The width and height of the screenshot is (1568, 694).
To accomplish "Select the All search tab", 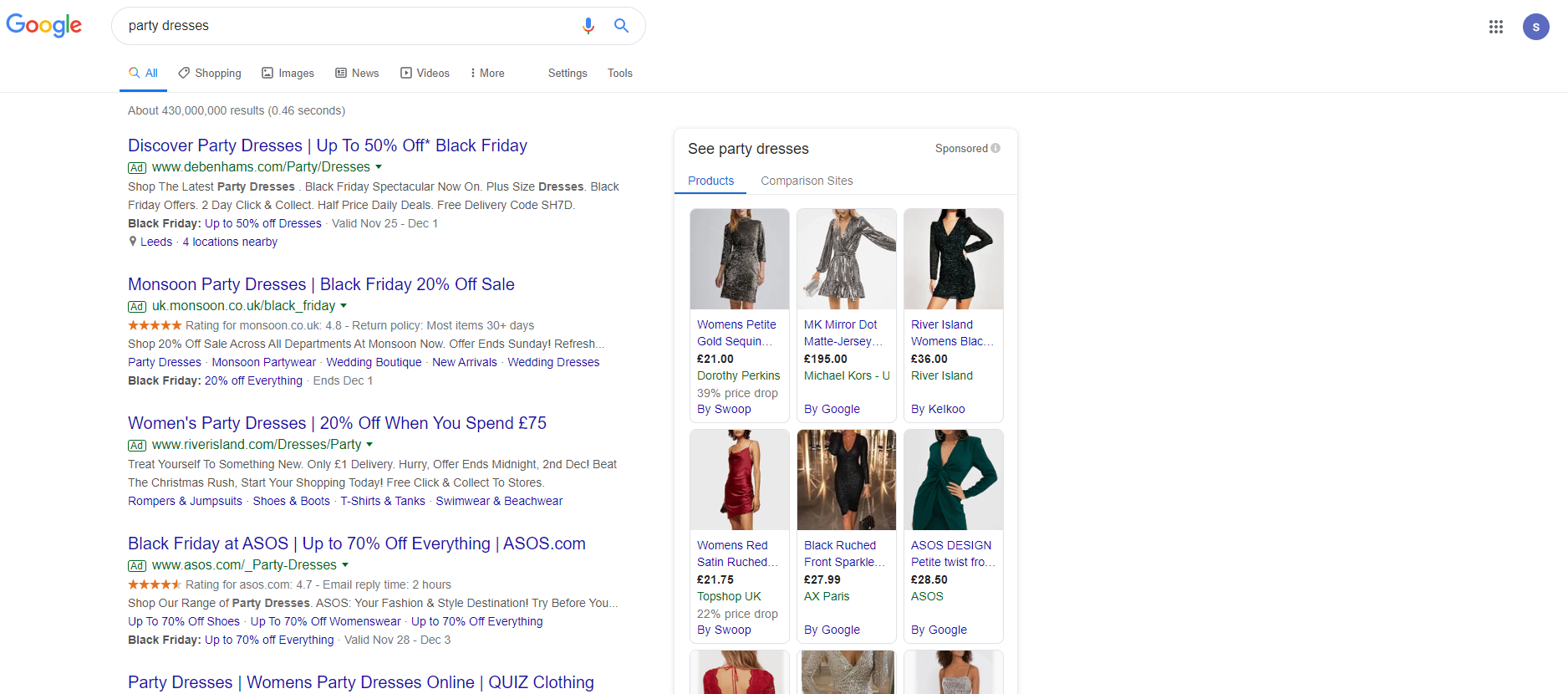I will point(143,74).
